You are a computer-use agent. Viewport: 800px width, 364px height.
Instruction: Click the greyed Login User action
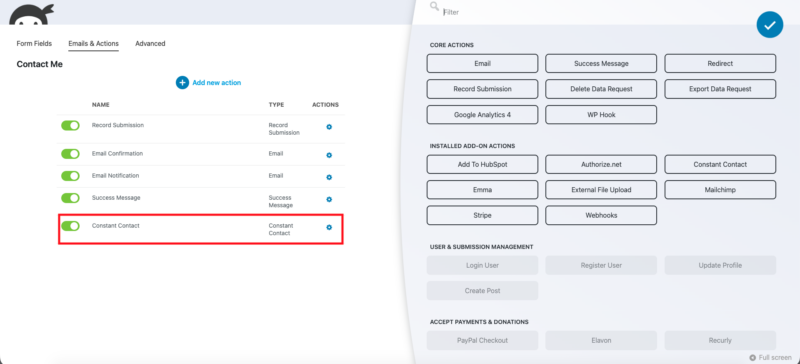click(x=482, y=265)
